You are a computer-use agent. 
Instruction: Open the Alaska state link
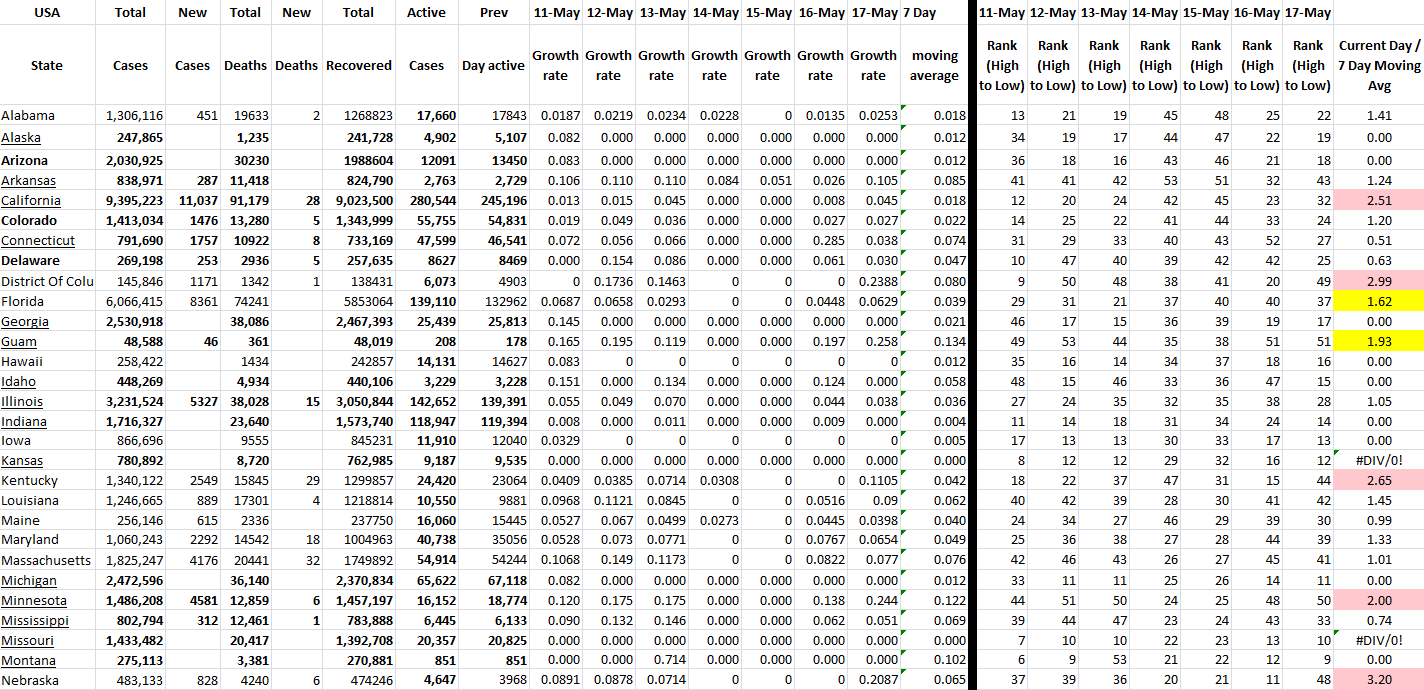click(21, 137)
